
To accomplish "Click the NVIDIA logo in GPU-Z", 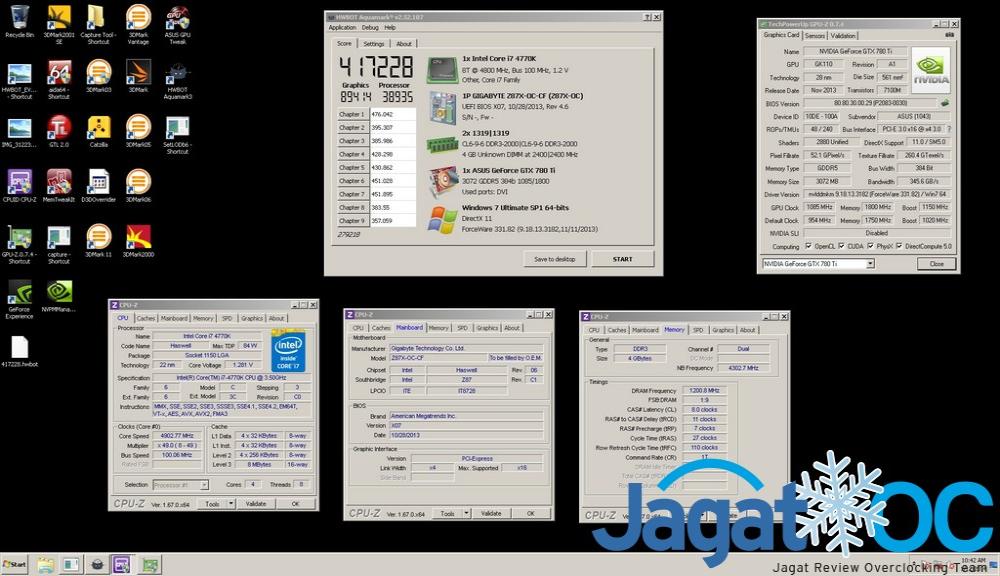I will 930,70.
